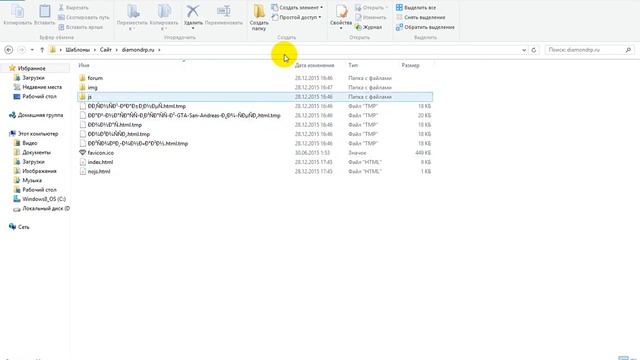Select Домашняя группа in the sidebar

click(40, 115)
